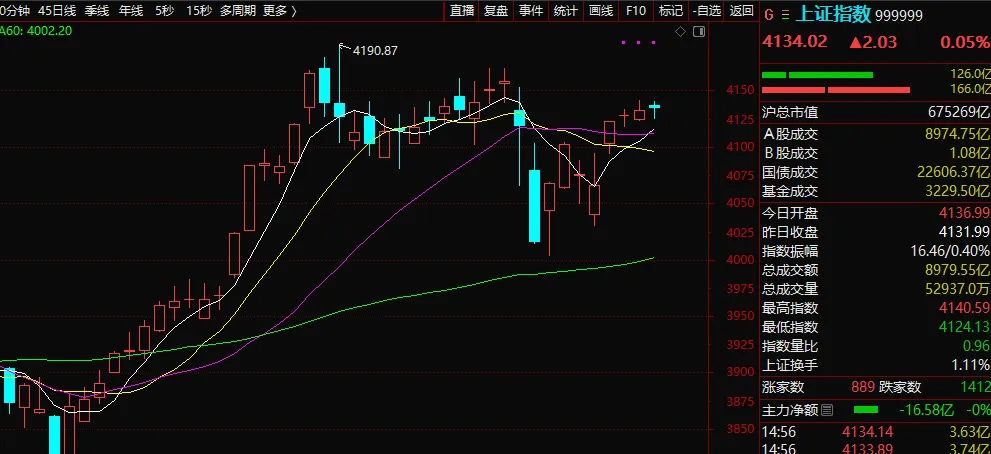Switch to the 年线 period
This screenshot has height=454, width=991.
click(x=131, y=11)
